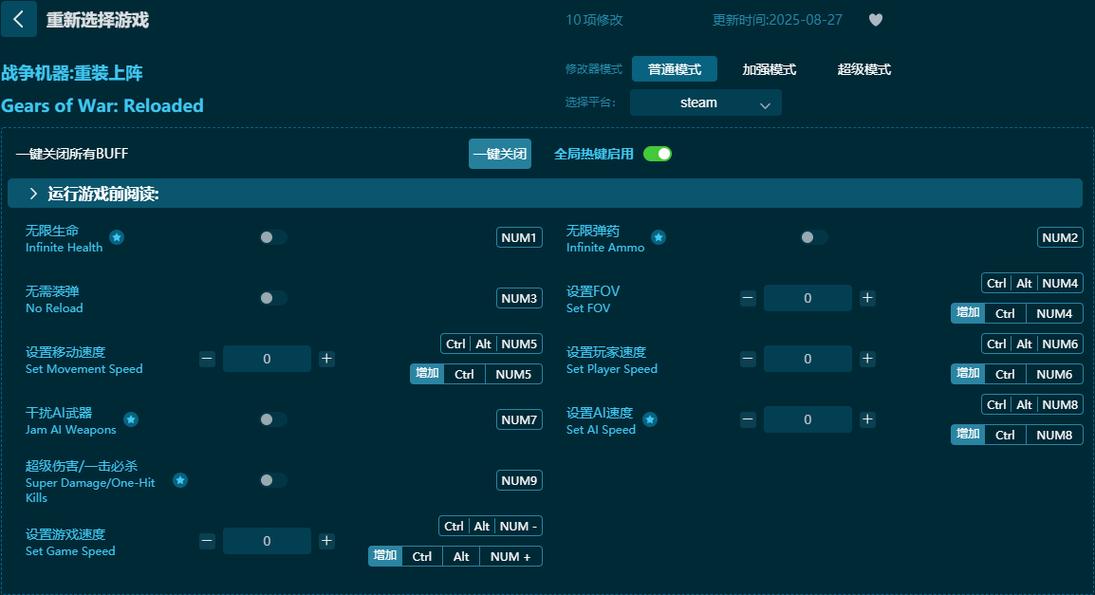Increase Set Game Speed with plus
The height and width of the screenshot is (595, 1095).
(326, 541)
